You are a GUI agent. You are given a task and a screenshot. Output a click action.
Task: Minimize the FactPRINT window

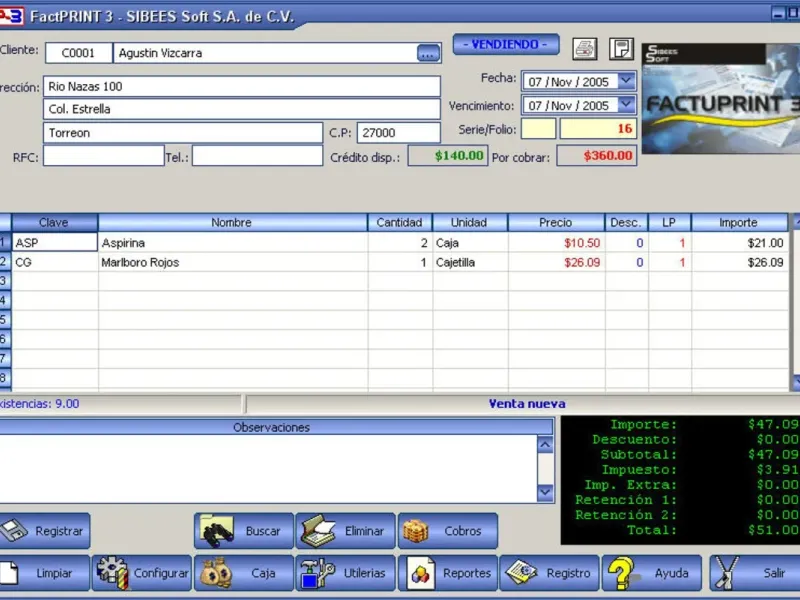tap(778, 13)
